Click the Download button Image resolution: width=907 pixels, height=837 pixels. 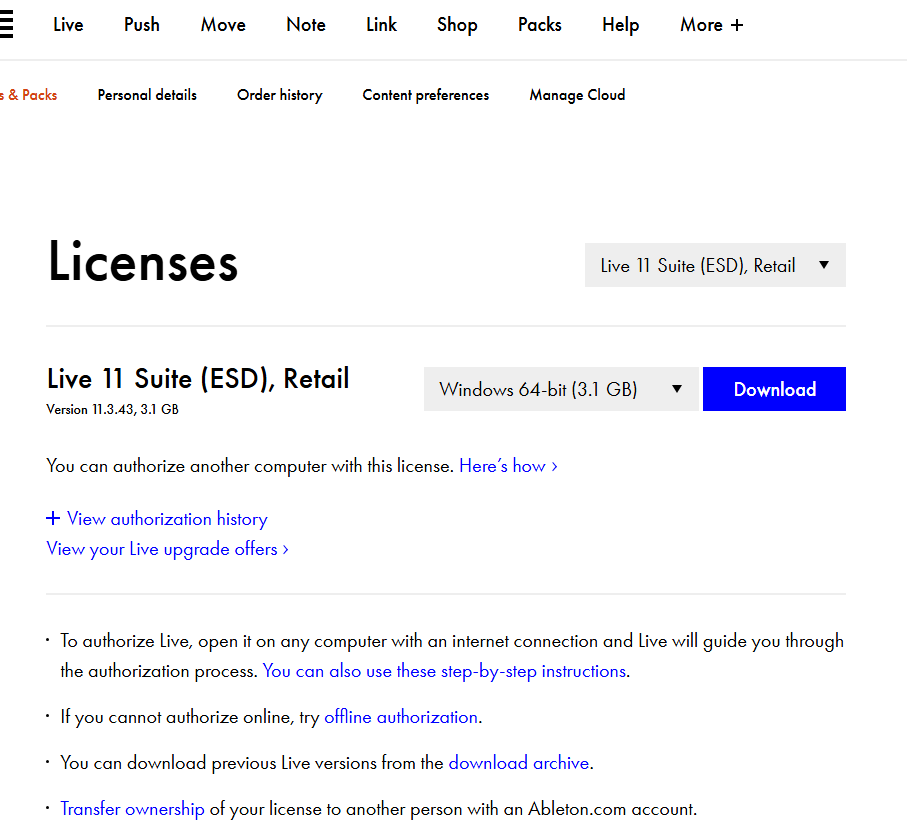pos(774,389)
